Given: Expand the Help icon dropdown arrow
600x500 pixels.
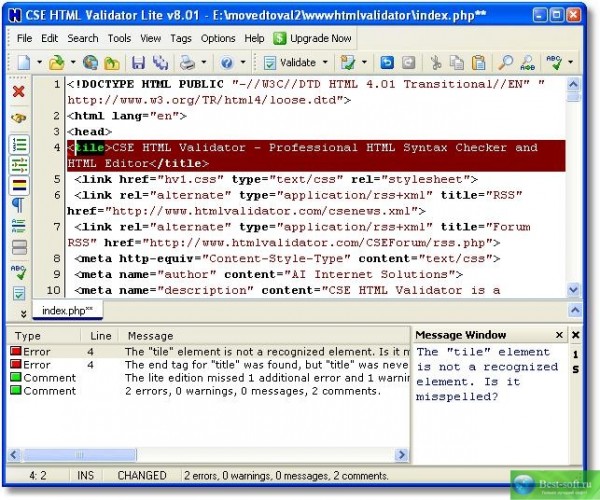Looking at the screenshot, I should 243,62.
